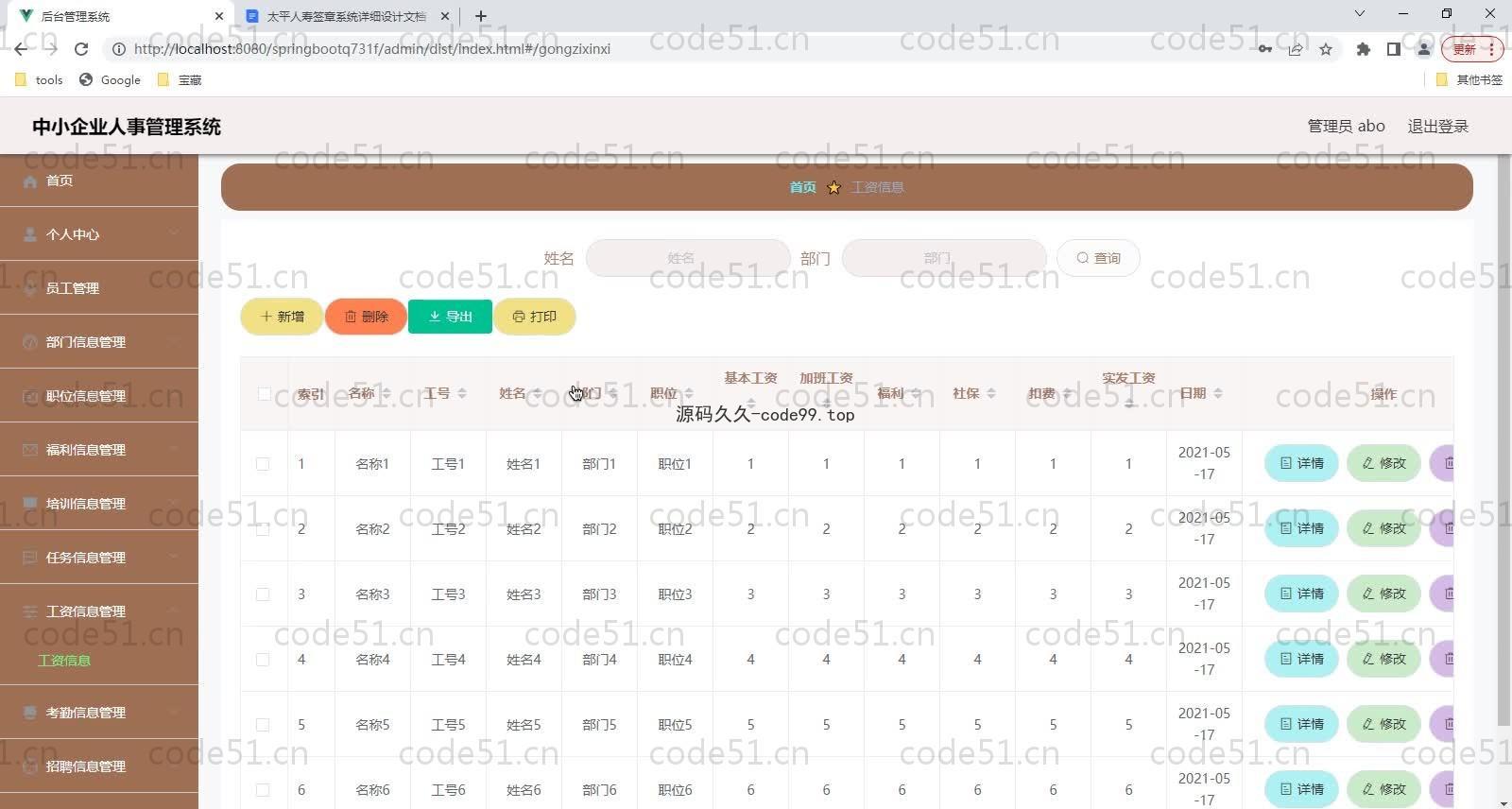Expand the 个人中心 sidebar chevron
Screen dimensions: 1512x809
pyautogui.click(x=174, y=234)
